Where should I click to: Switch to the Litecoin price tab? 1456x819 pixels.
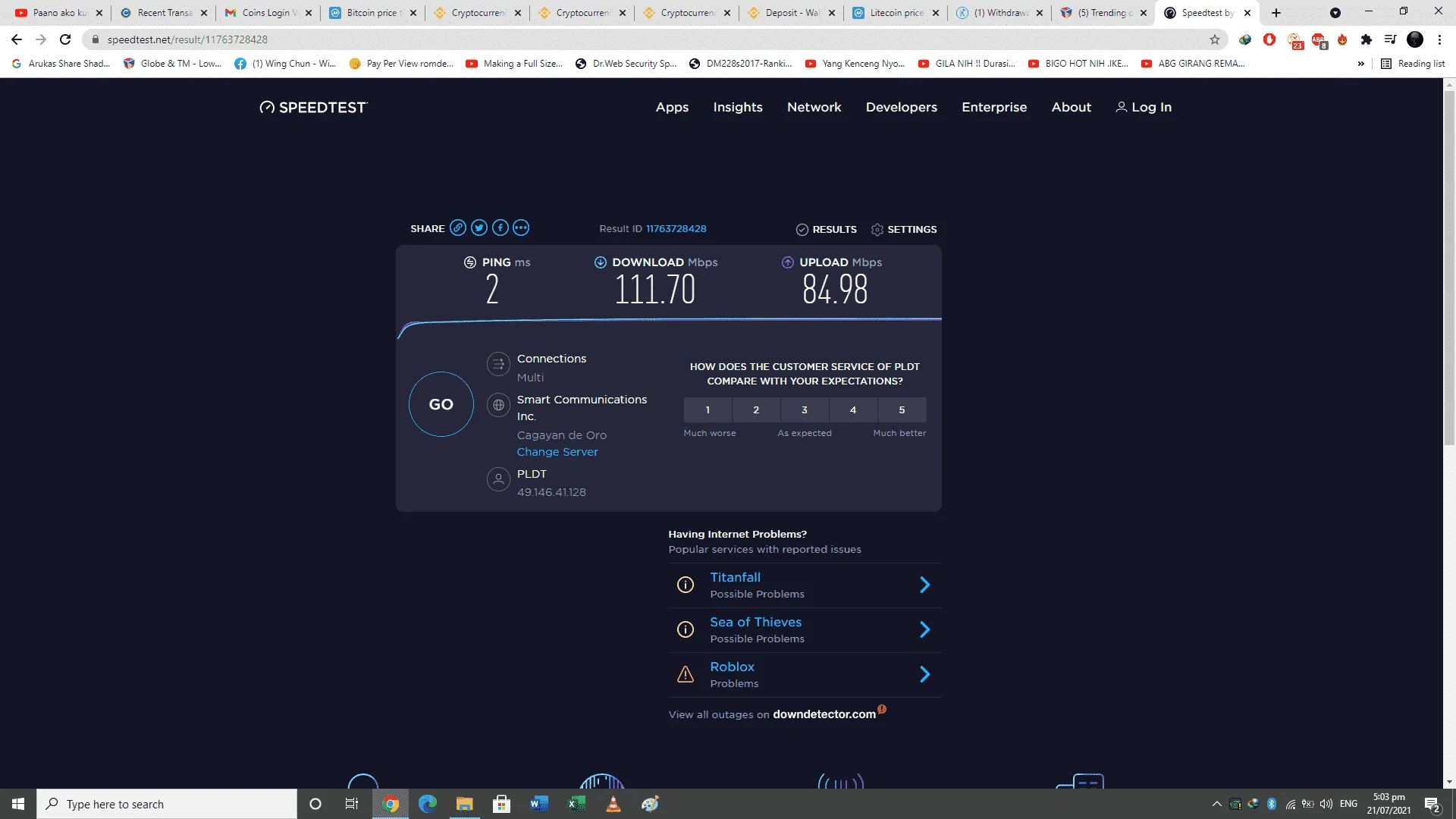click(x=895, y=13)
